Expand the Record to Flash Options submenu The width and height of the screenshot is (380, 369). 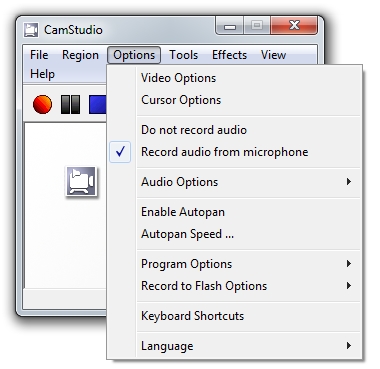(235, 286)
